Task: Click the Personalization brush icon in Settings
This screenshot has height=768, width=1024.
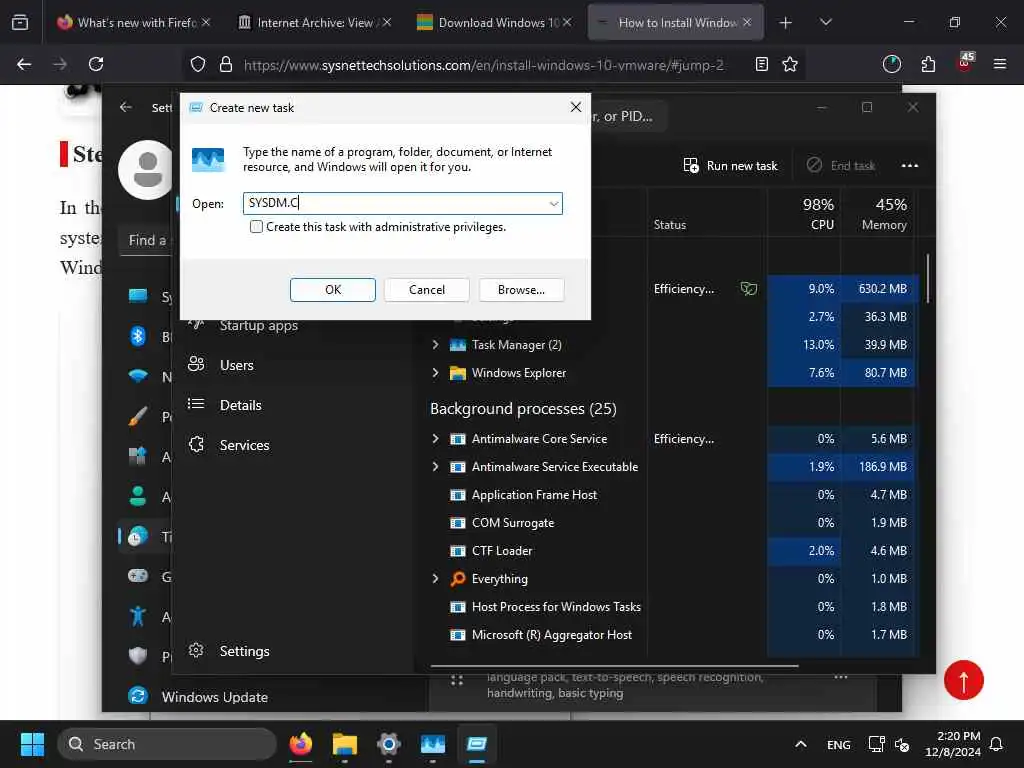Action: pos(138,415)
